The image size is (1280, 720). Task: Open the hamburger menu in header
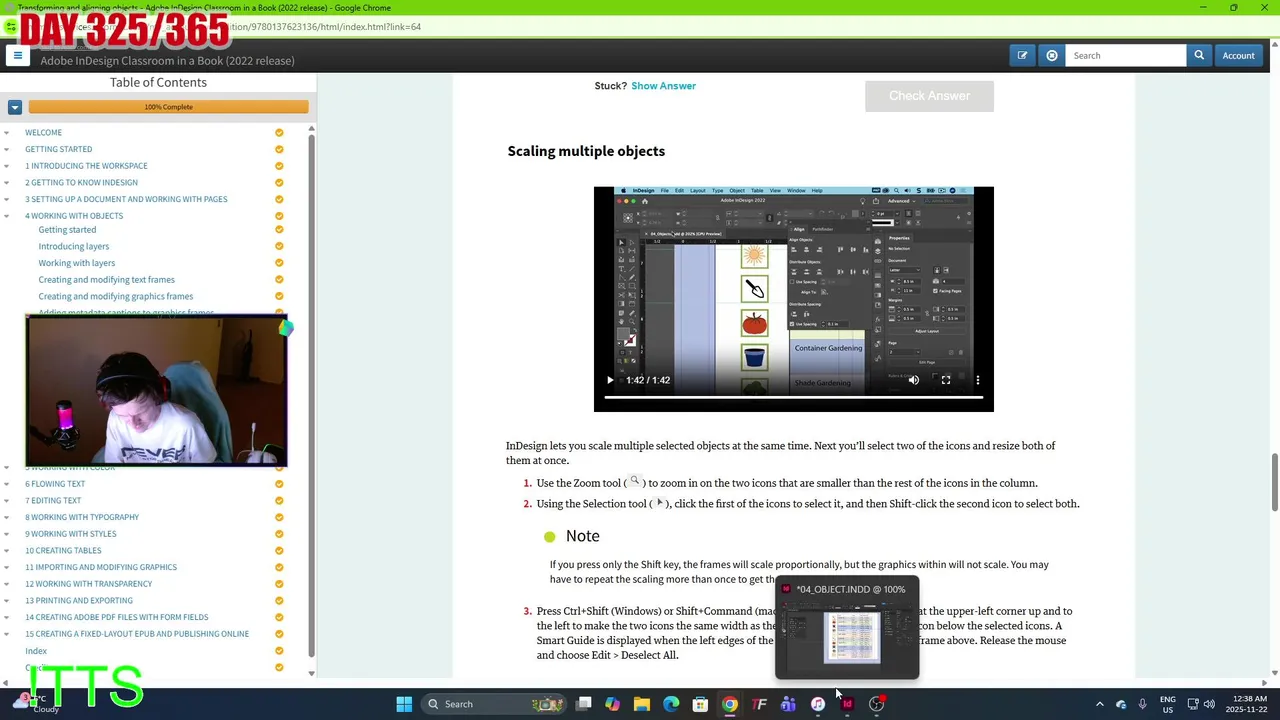coord(17,56)
